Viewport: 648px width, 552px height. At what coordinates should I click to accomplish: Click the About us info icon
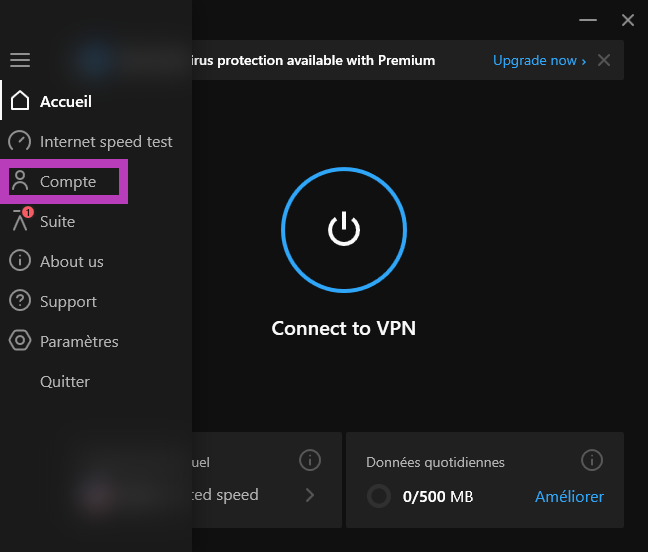point(20,260)
